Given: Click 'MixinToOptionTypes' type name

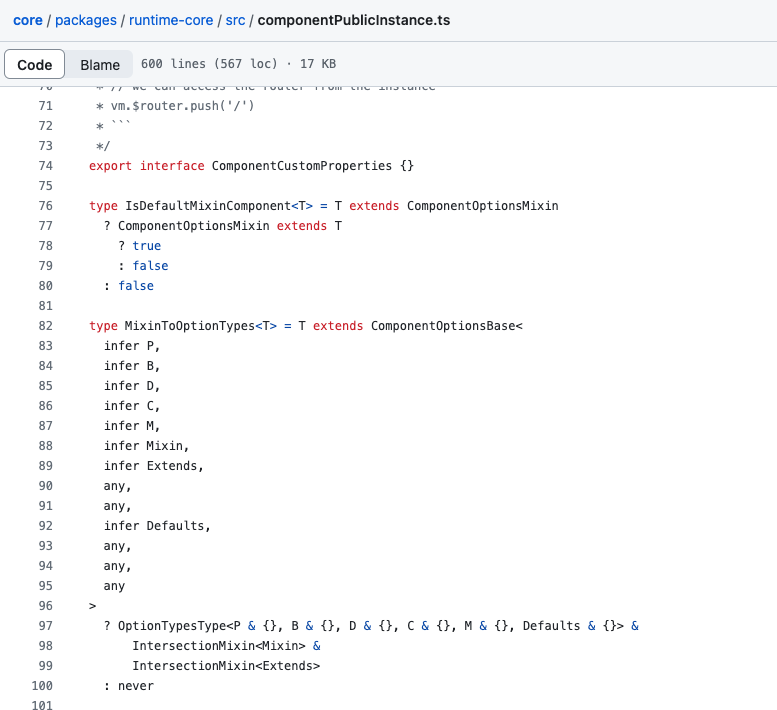Looking at the screenshot, I should (x=190, y=326).
